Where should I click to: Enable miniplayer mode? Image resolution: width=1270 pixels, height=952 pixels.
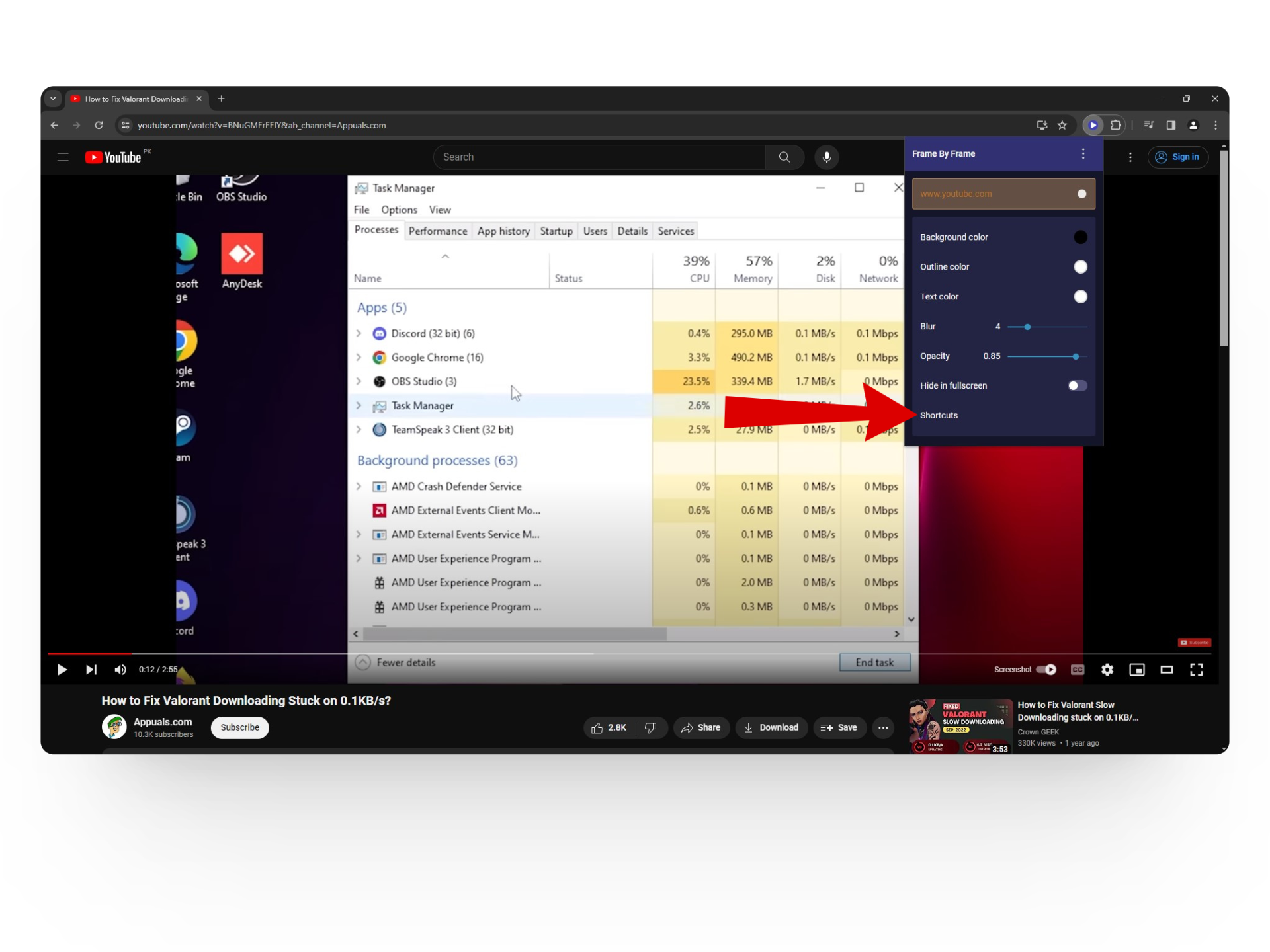(x=1136, y=670)
